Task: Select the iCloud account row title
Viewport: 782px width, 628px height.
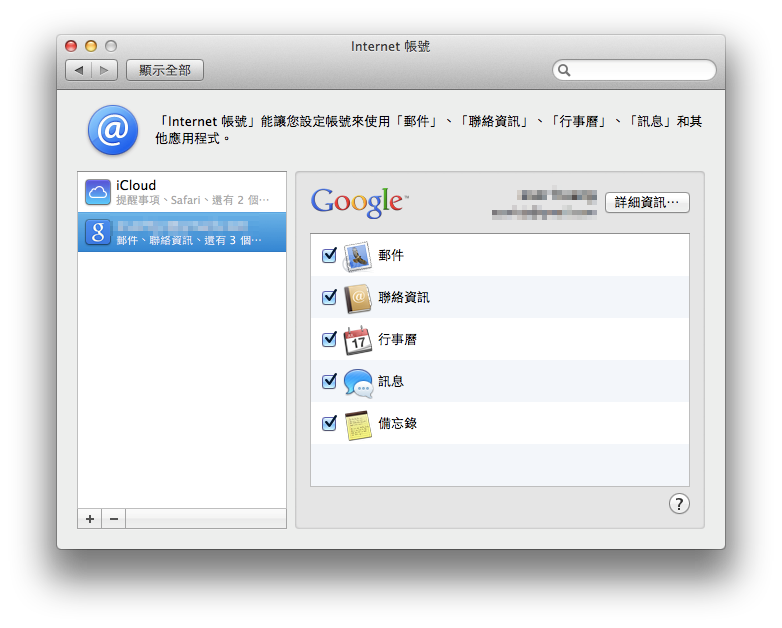Action: (x=136, y=186)
